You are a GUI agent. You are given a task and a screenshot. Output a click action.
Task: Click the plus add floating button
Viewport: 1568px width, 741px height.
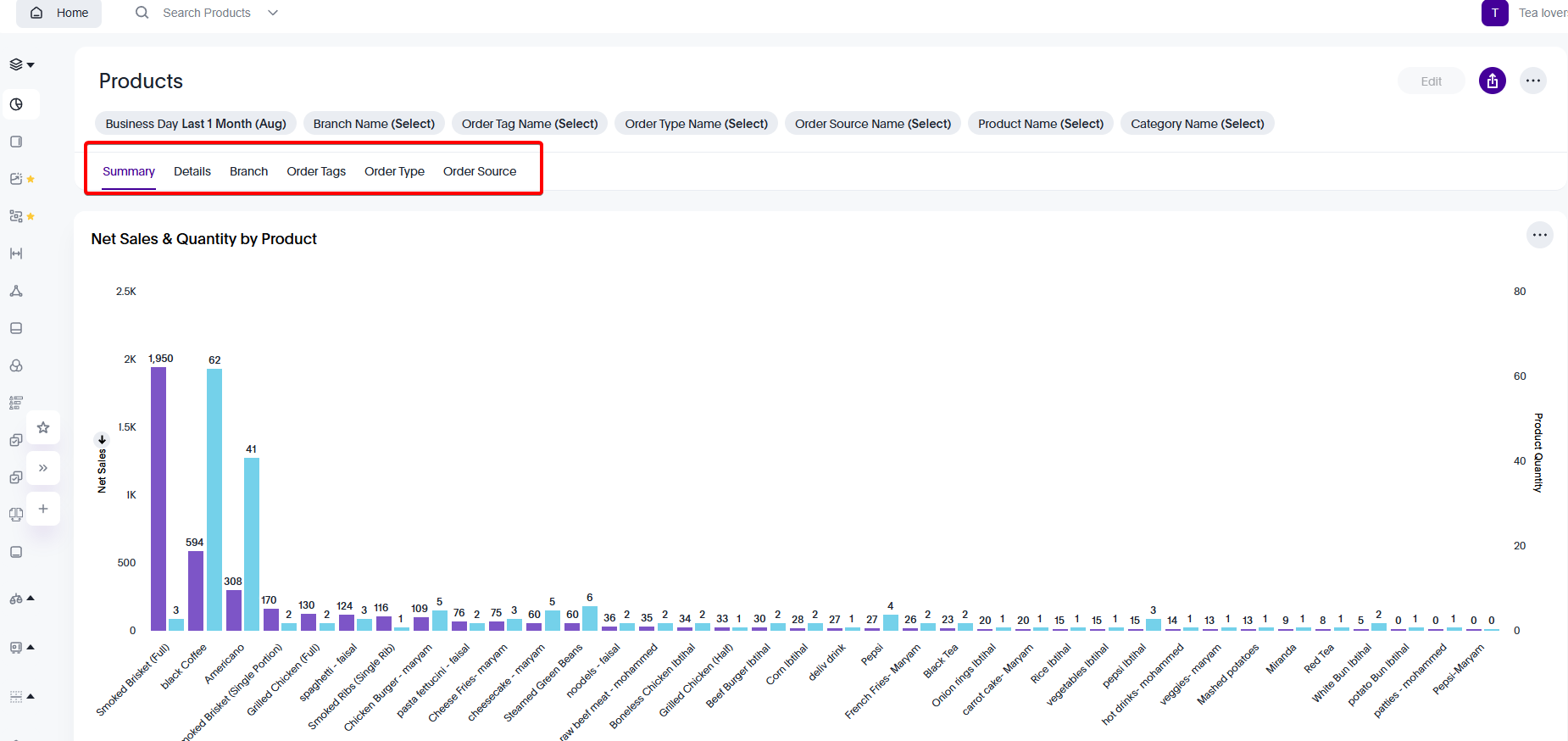click(43, 509)
